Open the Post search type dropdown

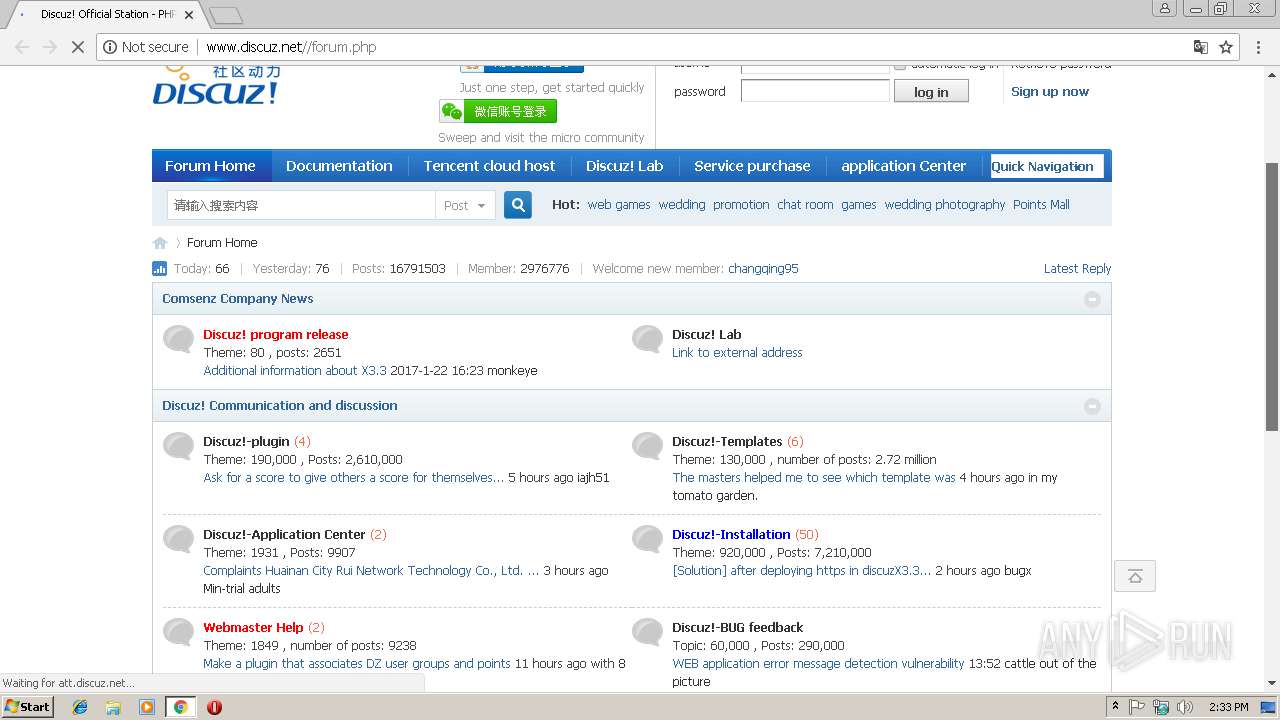click(465, 205)
